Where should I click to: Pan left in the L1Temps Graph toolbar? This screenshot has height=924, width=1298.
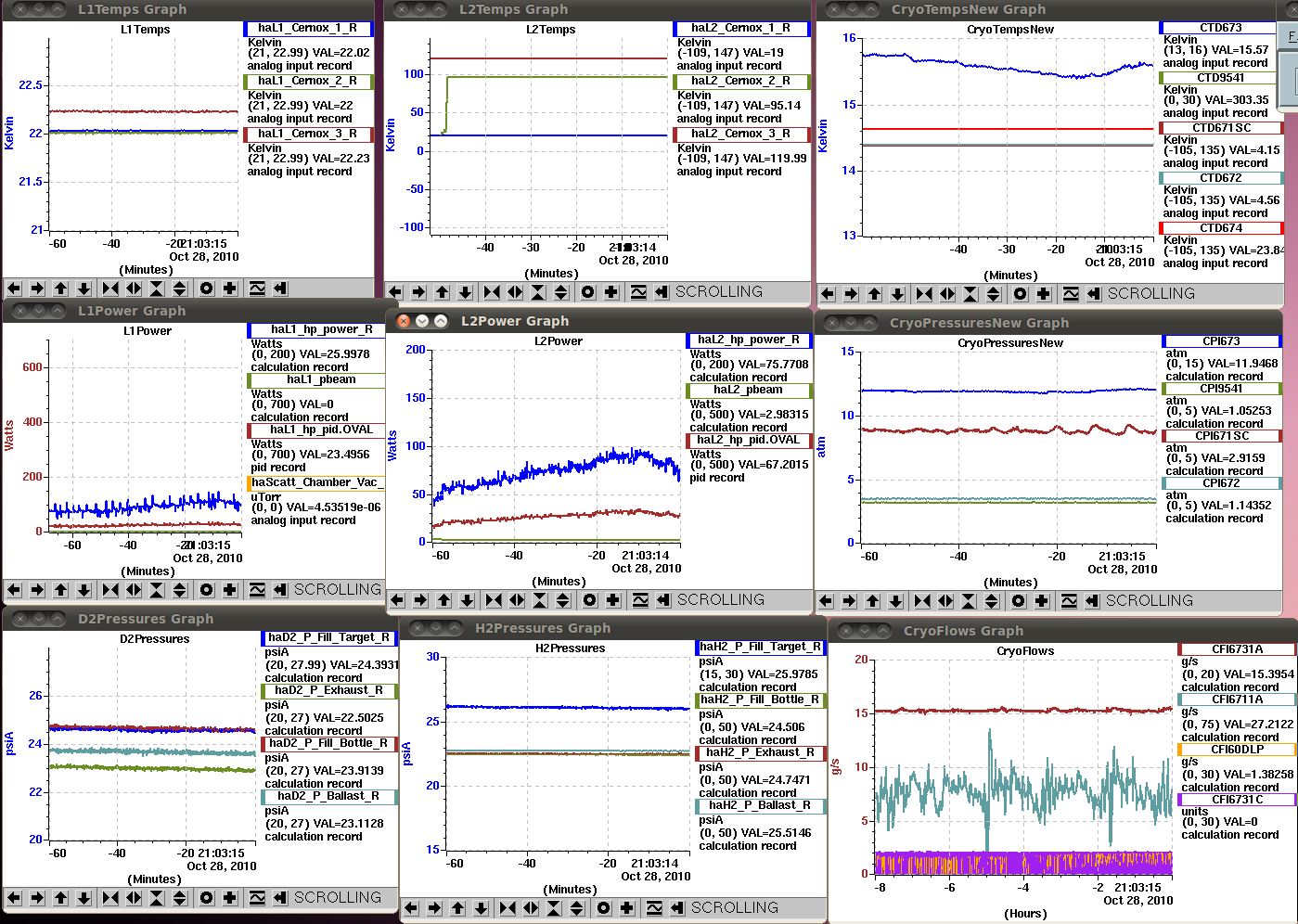click(14, 289)
